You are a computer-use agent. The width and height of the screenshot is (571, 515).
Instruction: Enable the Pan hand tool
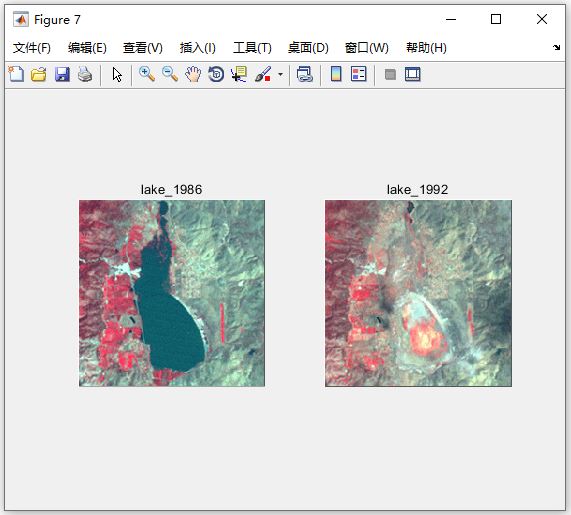[193, 74]
